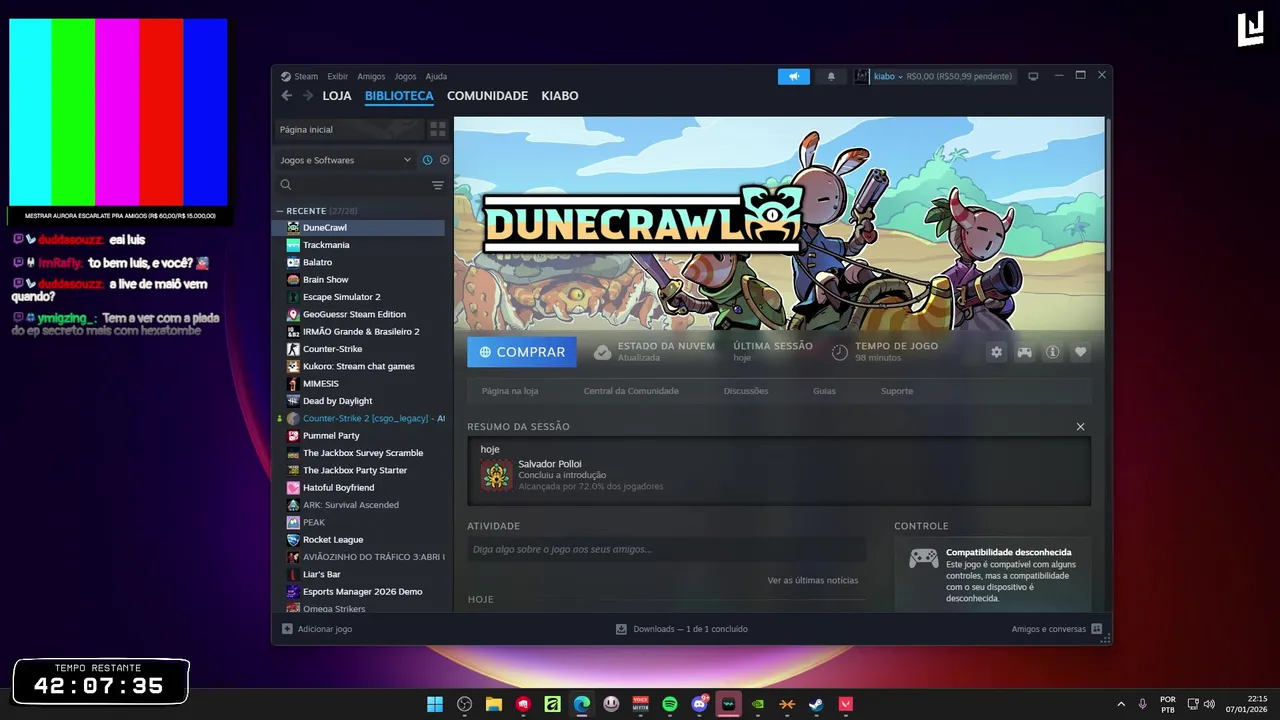Click the game page vertical scrollbar
Screen dimensions: 1280x720
[1108, 194]
